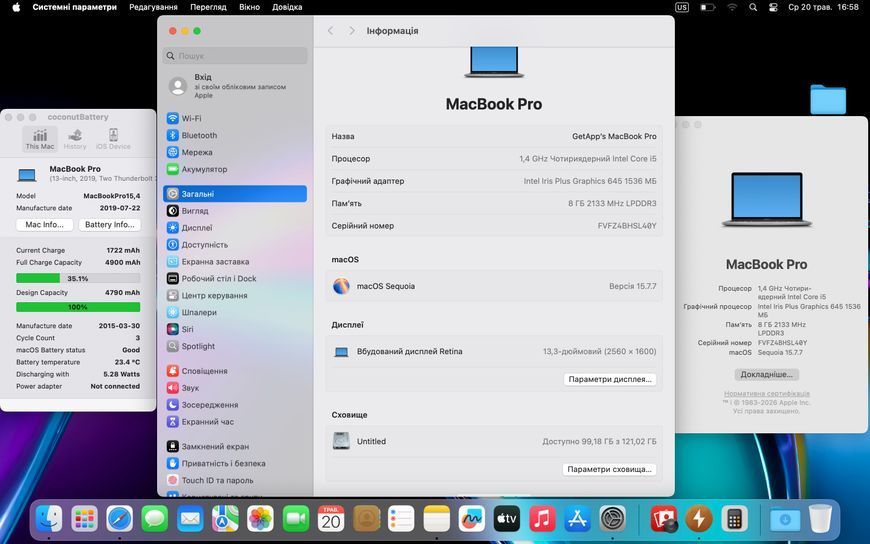Image resolution: width=870 pixels, height=544 pixels.
Task: Click Параметри сховища... button
Action: [x=609, y=469]
